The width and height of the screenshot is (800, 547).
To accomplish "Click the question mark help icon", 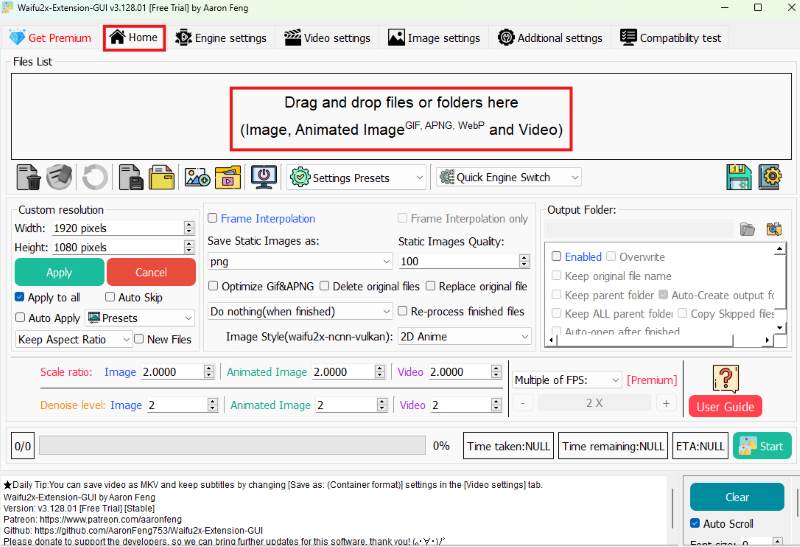I will pyautogui.click(x=724, y=379).
